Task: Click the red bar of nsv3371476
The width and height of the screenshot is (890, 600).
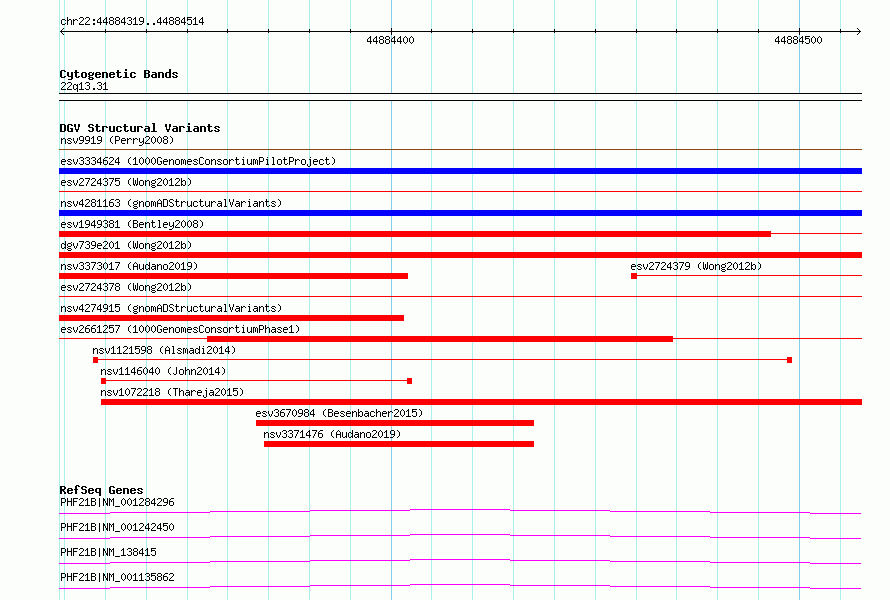Action: (x=399, y=444)
